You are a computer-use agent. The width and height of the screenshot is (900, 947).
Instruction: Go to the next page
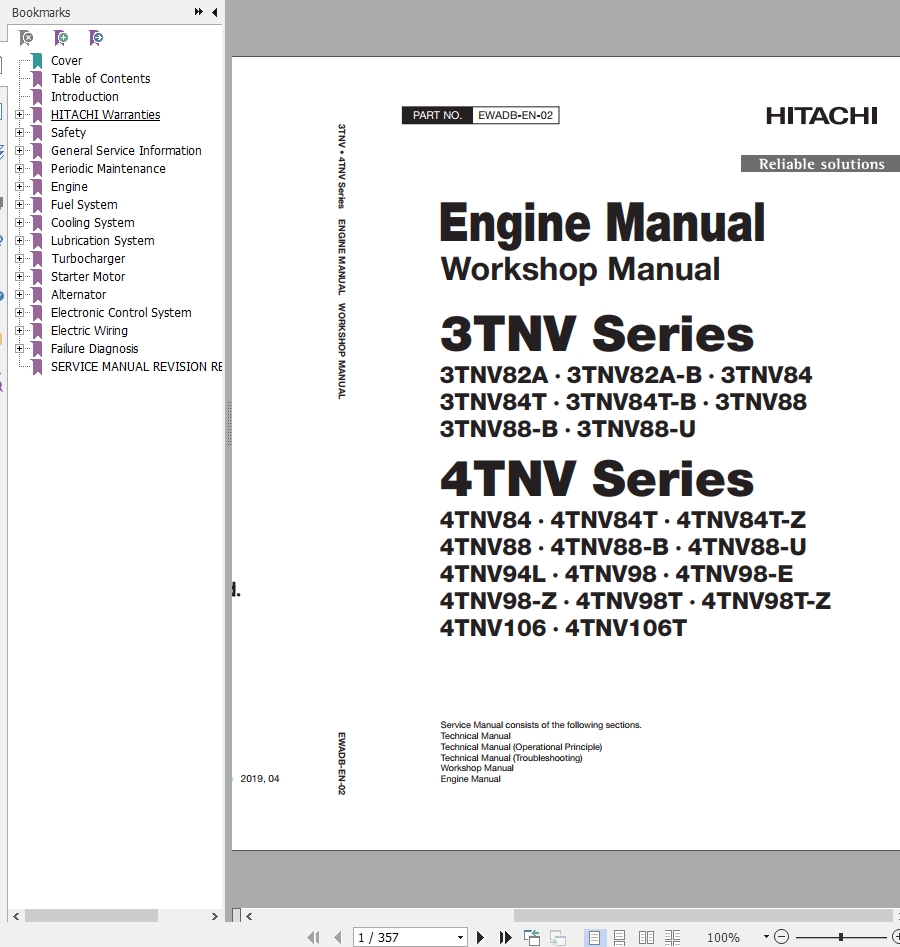480,937
